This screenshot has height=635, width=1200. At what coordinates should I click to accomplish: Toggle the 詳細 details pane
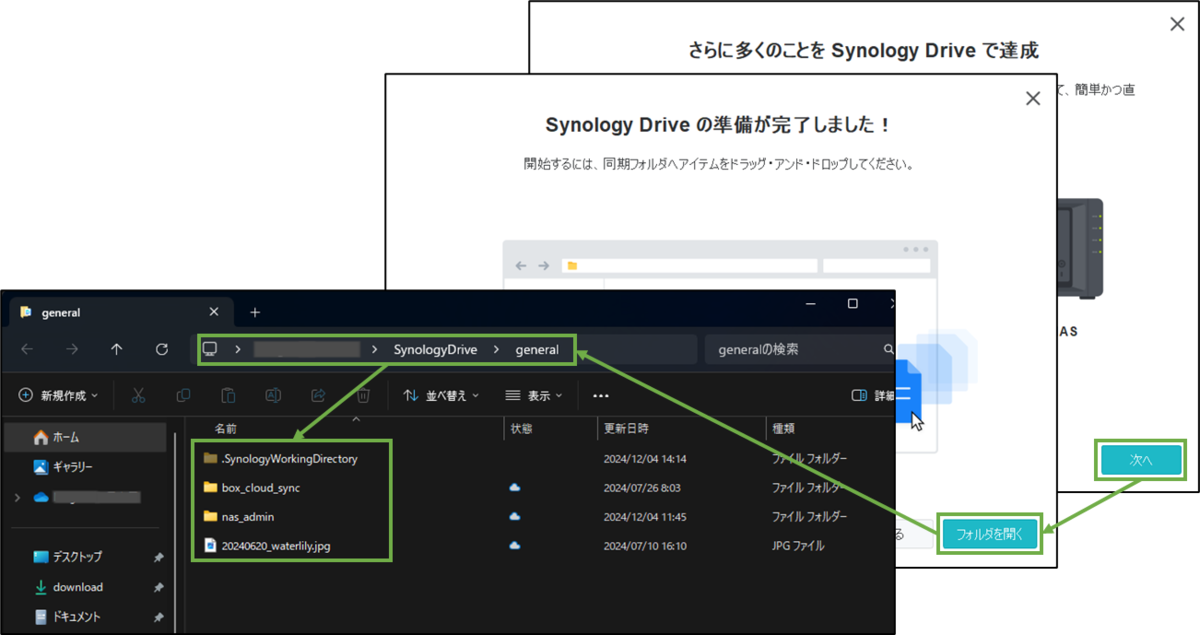pos(873,395)
